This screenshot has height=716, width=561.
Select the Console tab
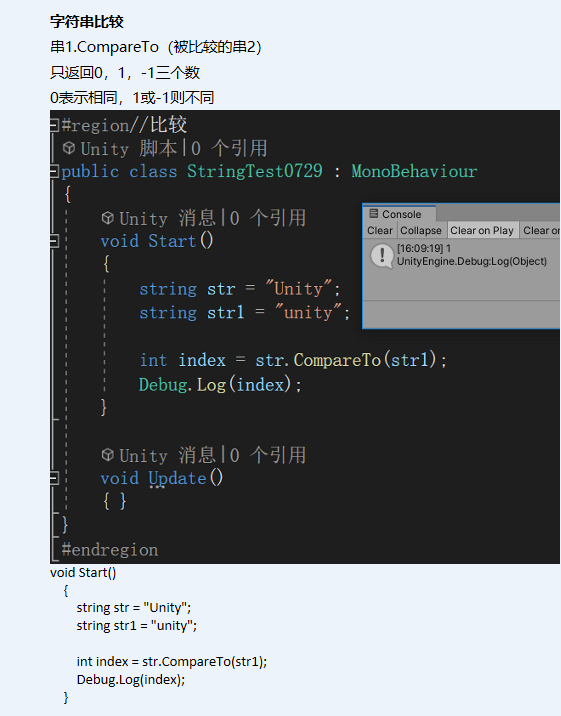399,214
